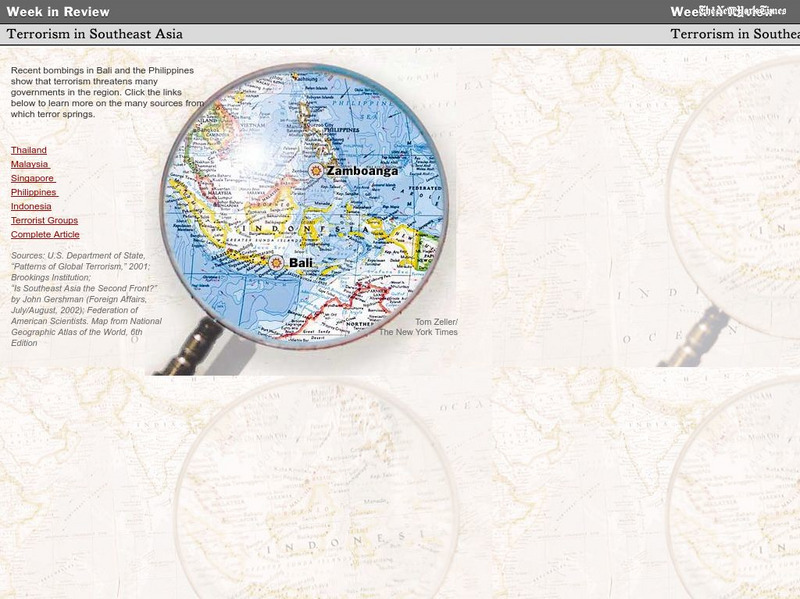Select the Philippines link
800x599 pixels.
[34, 192]
